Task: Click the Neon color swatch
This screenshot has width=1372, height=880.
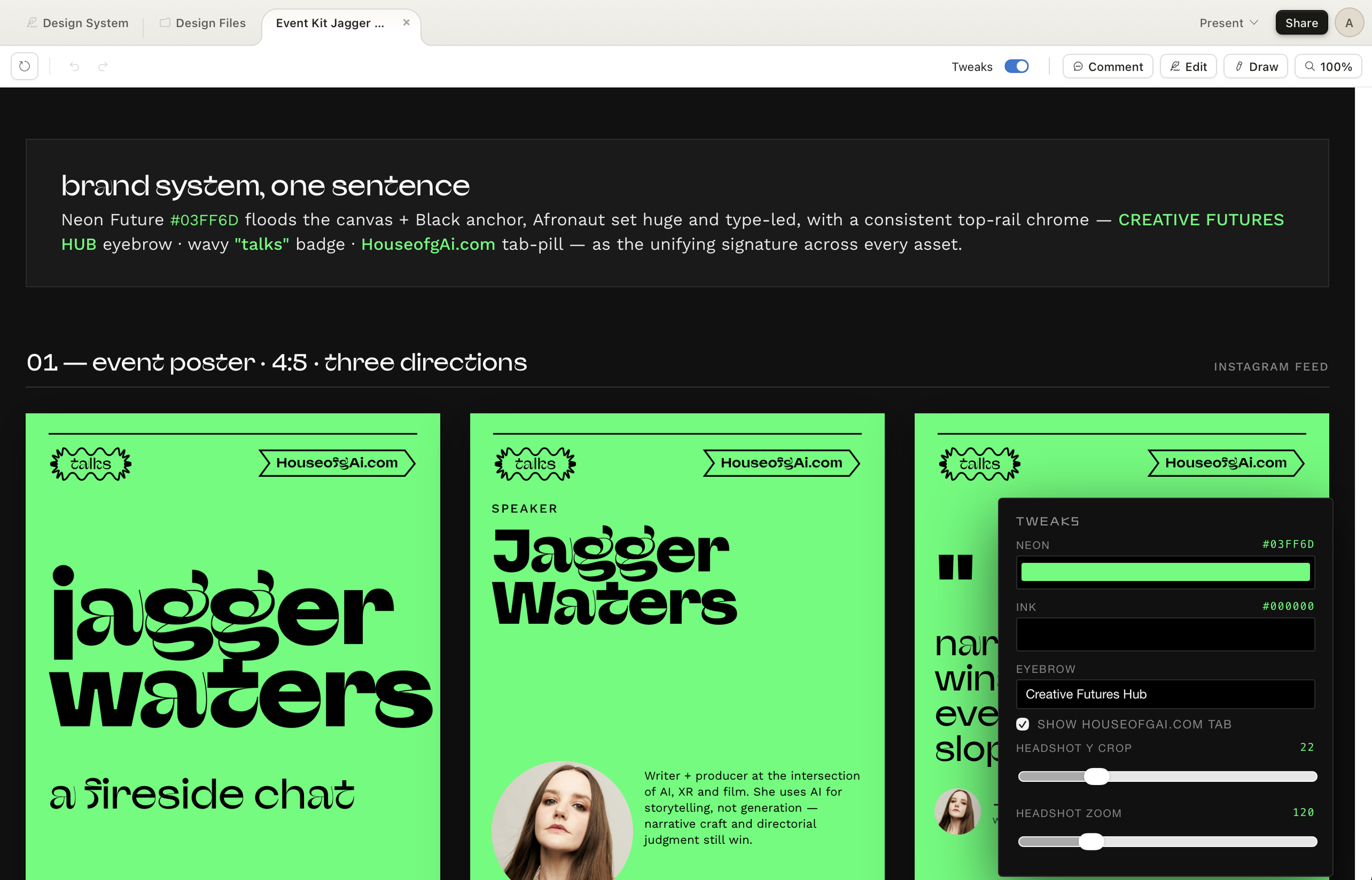Action: pyautogui.click(x=1165, y=572)
